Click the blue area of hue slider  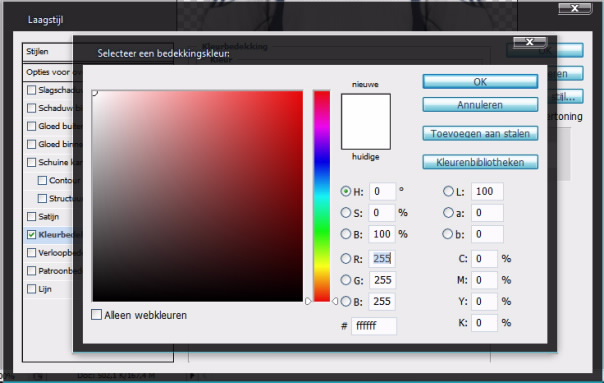pos(322,162)
